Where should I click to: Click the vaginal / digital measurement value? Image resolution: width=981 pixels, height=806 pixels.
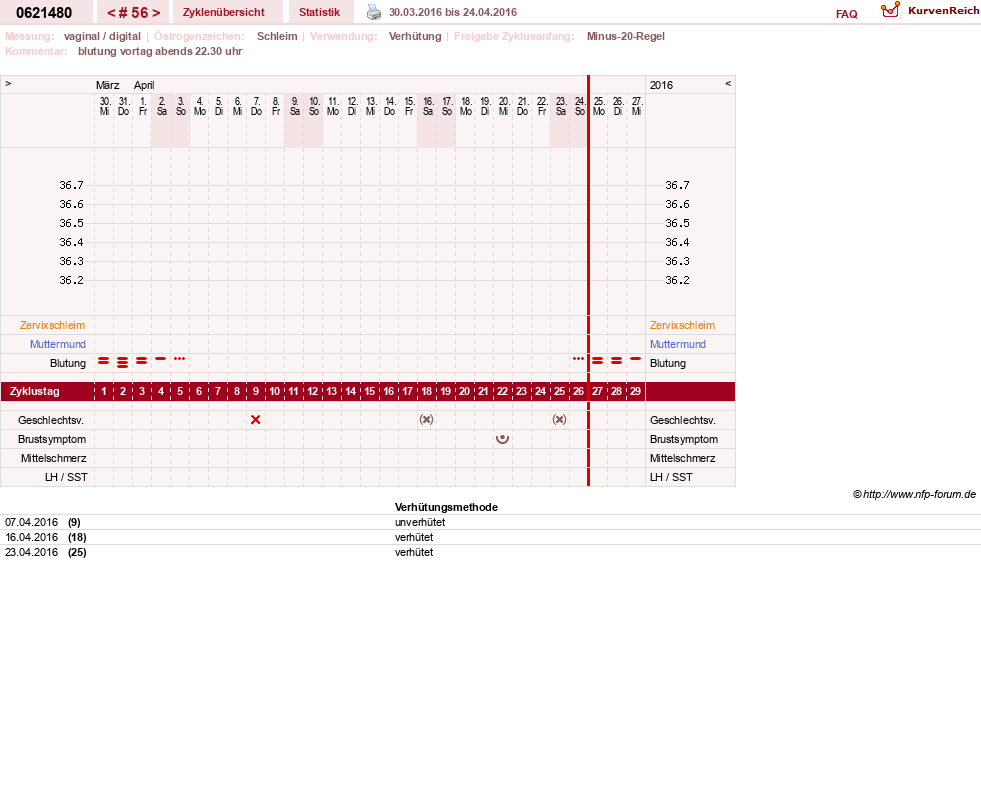102,36
